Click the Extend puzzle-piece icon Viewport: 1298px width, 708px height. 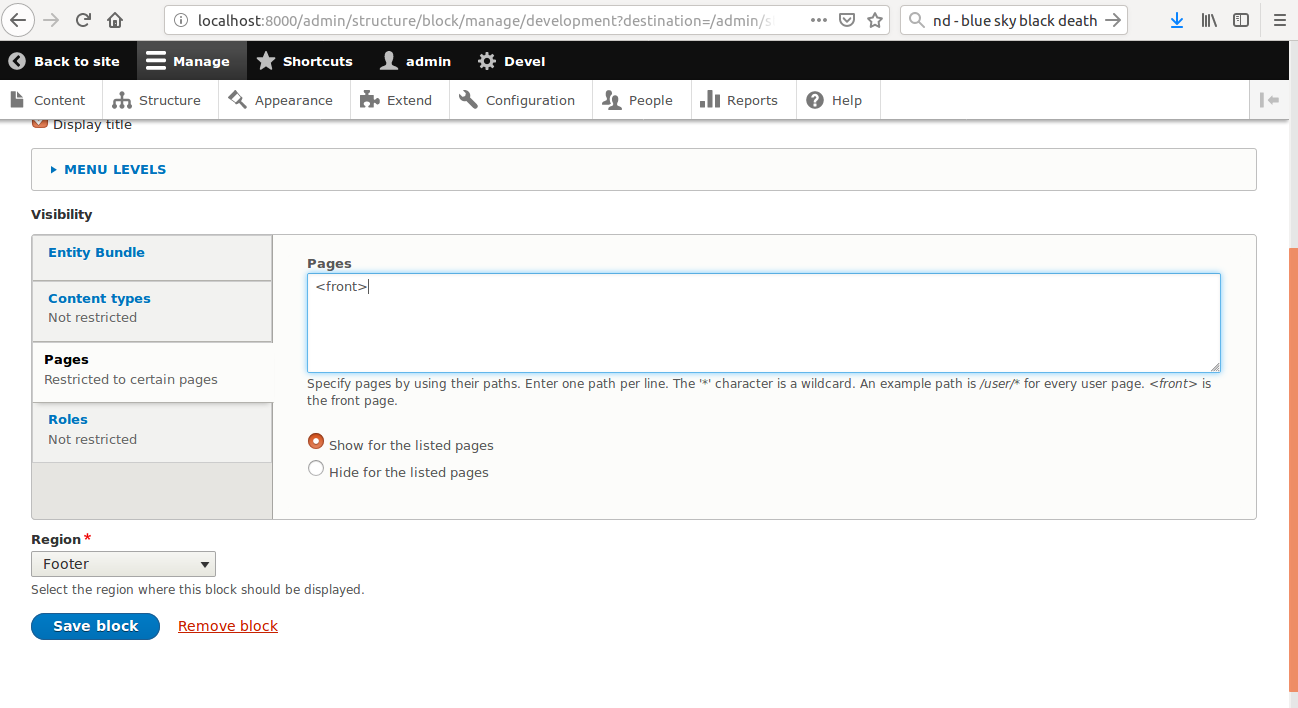[366, 99]
